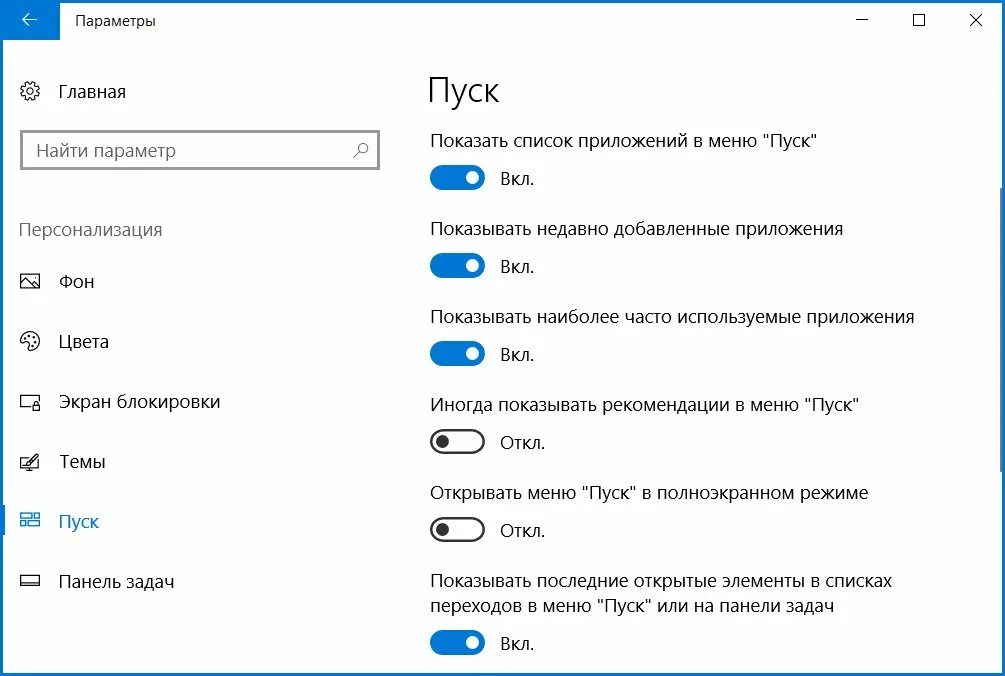The image size is (1005, 676).
Task: Click the Панель задач icon
Action: 30,582
